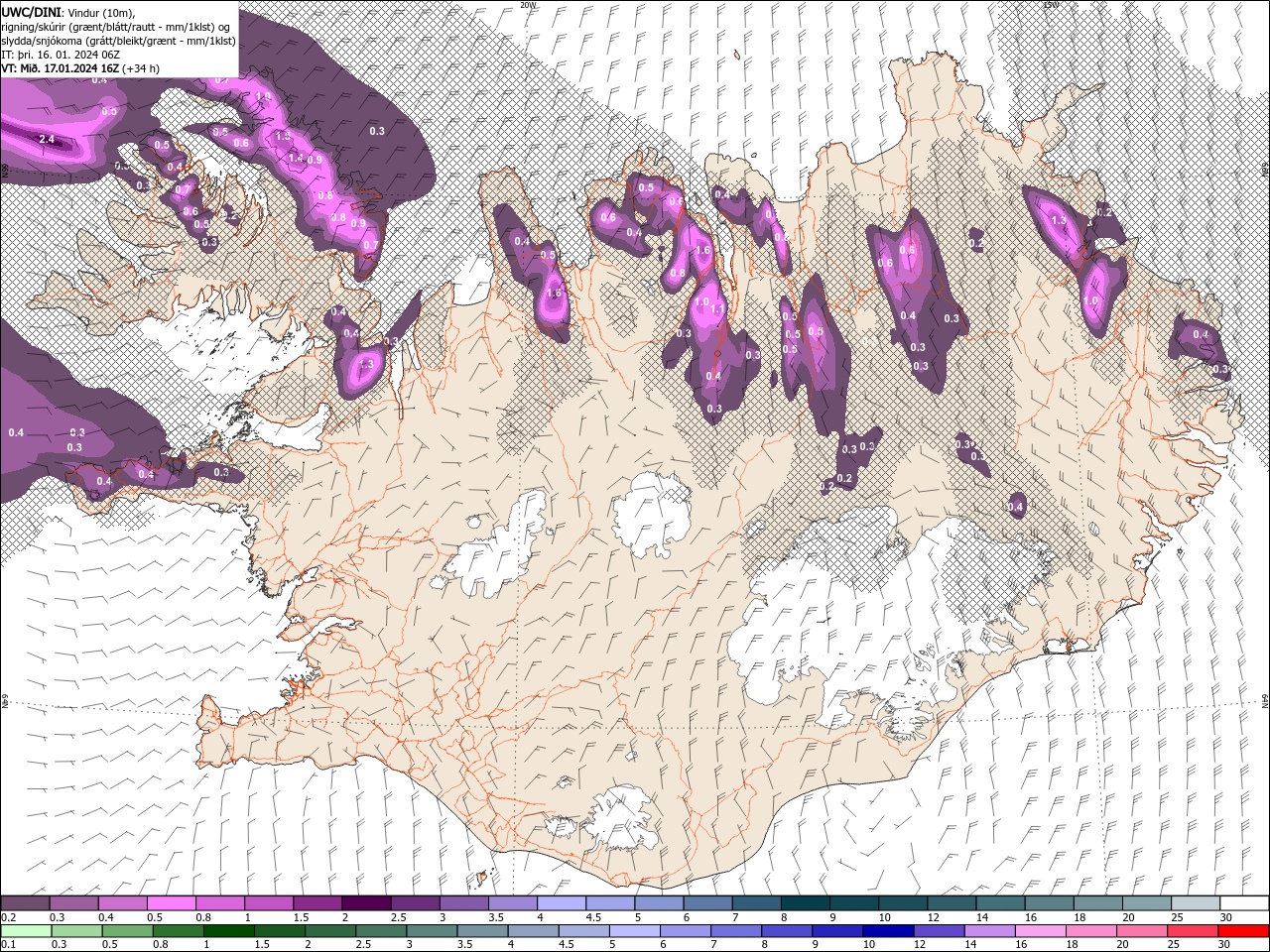
Task: Click bottom legend row light pink 16 swatch
Action: [1040, 930]
